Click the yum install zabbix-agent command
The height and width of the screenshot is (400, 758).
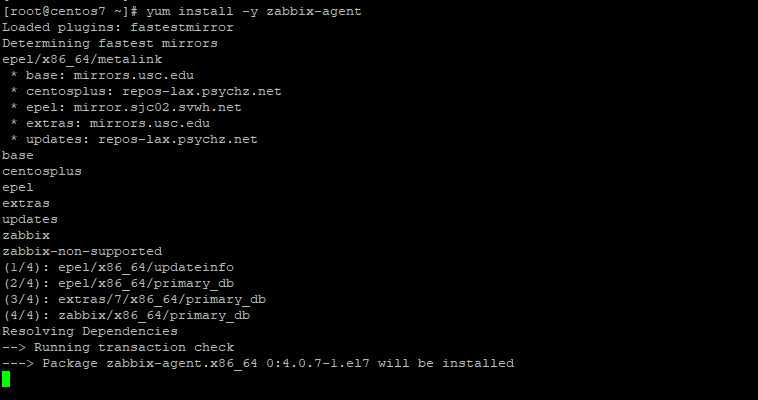pos(254,11)
